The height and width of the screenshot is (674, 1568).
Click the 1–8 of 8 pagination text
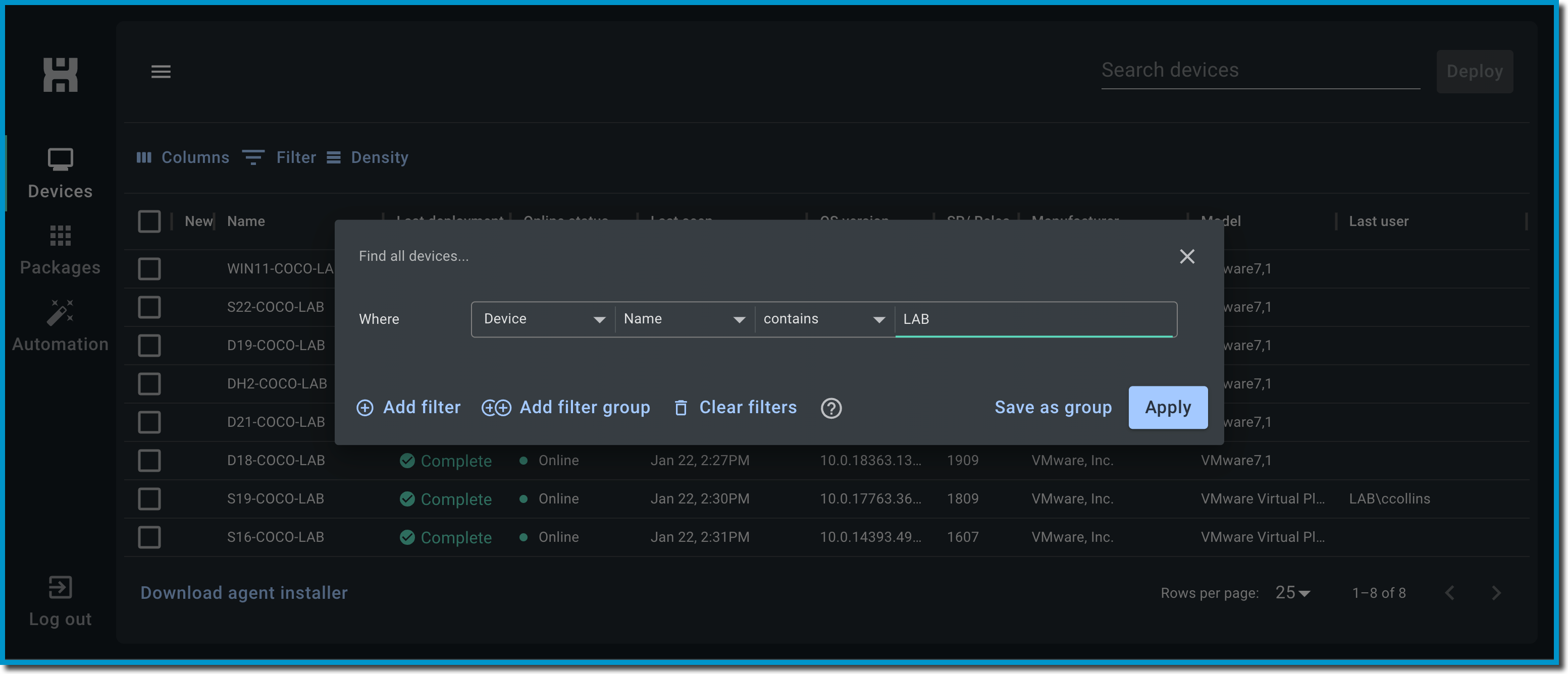pyautogui.click(x=1379, y=593)
